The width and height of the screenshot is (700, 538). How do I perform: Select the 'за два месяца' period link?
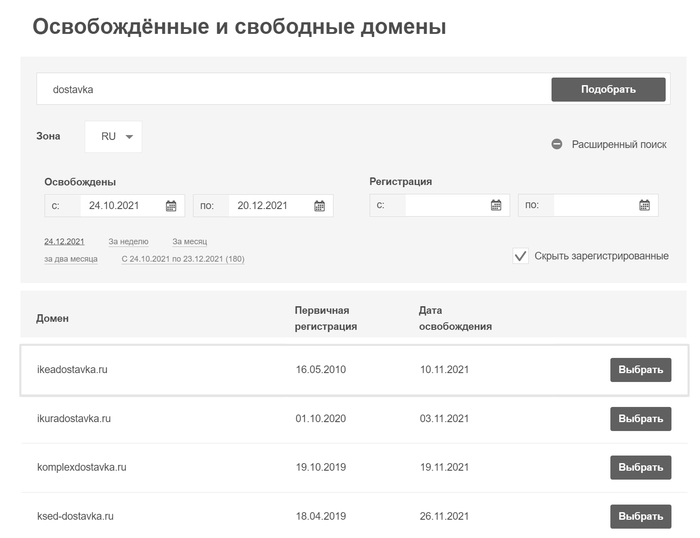coord(70,259)
